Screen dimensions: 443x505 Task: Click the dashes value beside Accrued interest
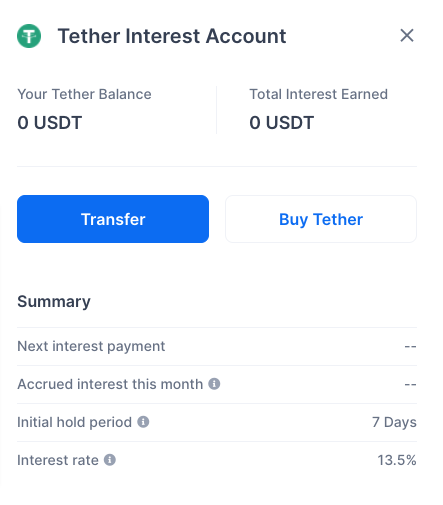pyautogui.click(x=410, y=384)
